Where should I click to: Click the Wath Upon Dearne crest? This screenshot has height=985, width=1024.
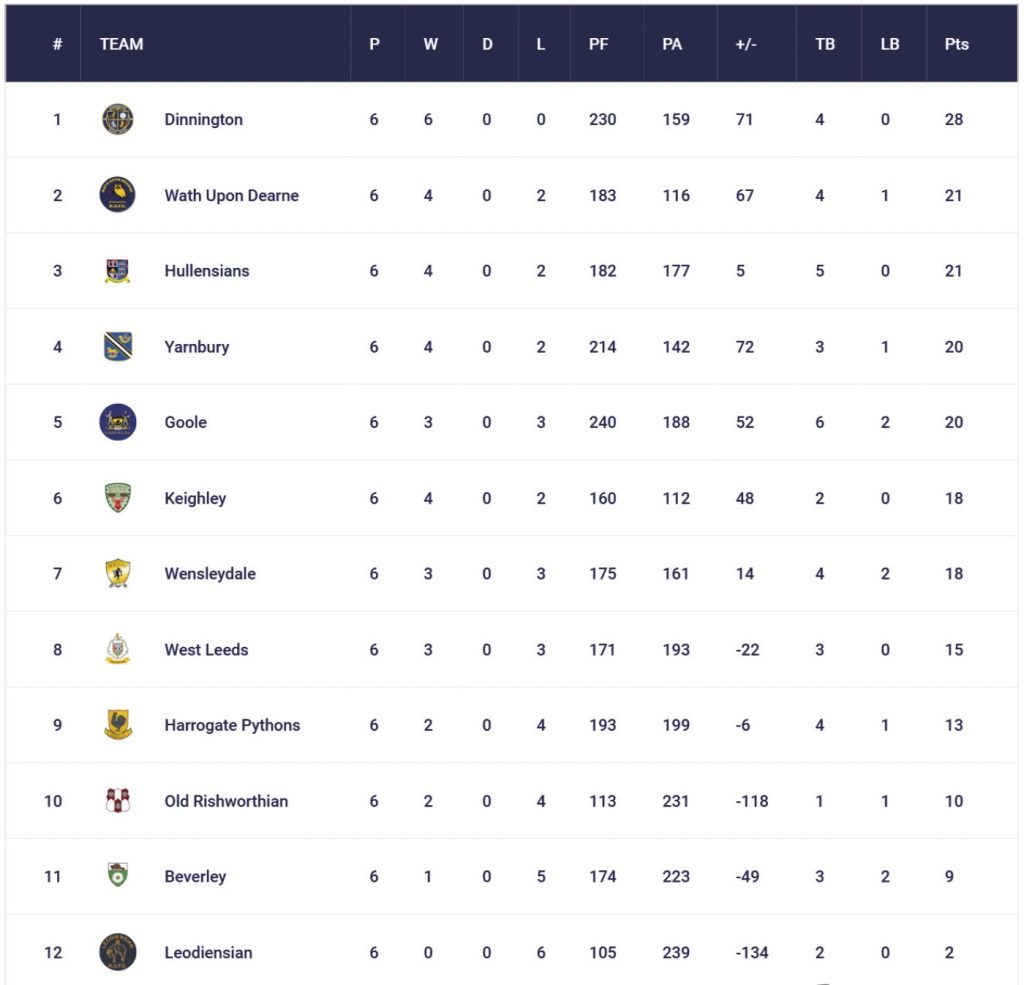coord(118,195)
